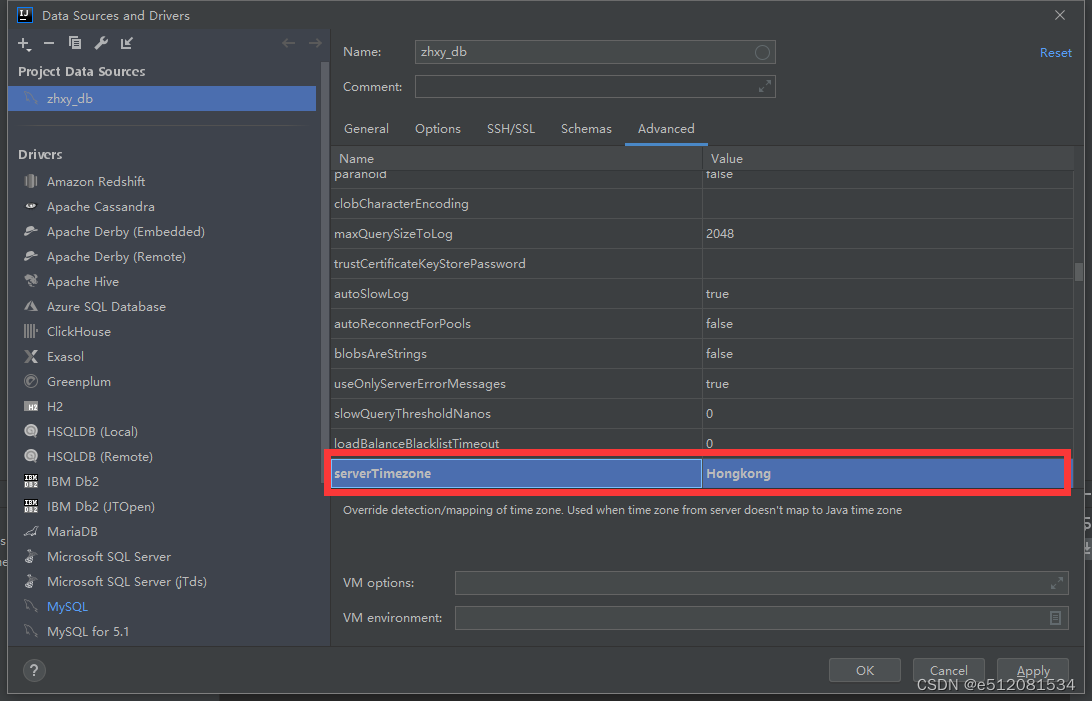Open help via the question mark icon

pyautogui.click(x=34, y=670)
